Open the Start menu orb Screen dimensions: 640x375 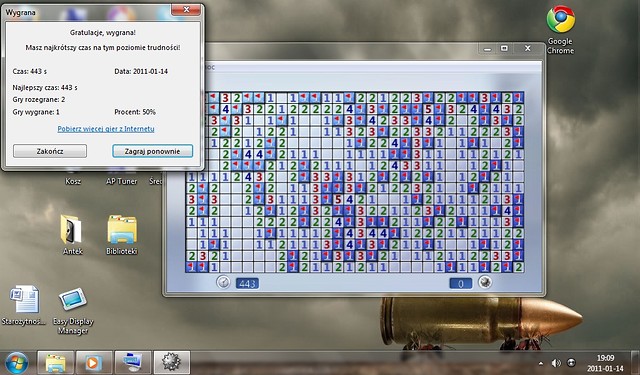(16, 363)
